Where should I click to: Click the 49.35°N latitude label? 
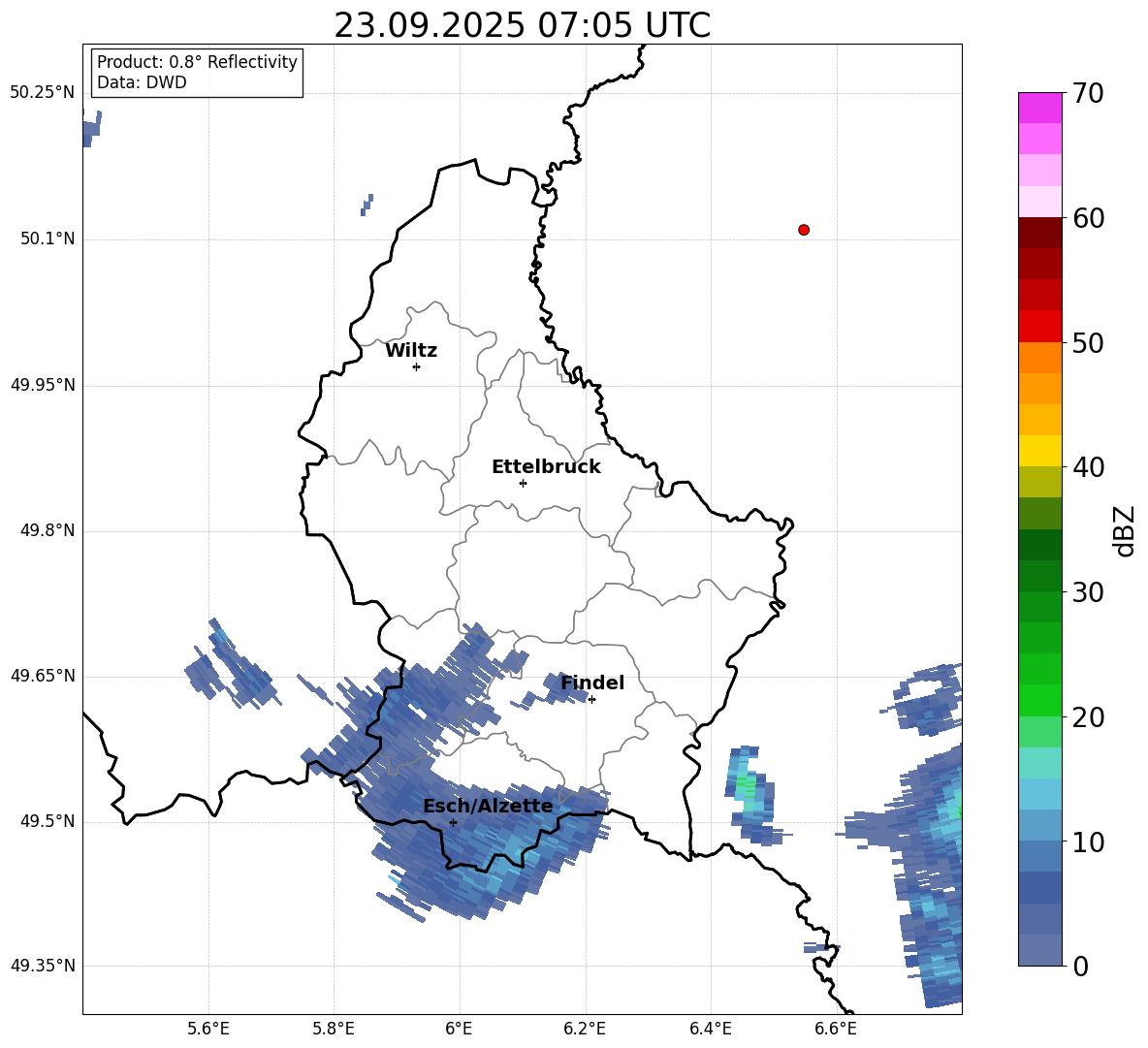coord(43,966)
